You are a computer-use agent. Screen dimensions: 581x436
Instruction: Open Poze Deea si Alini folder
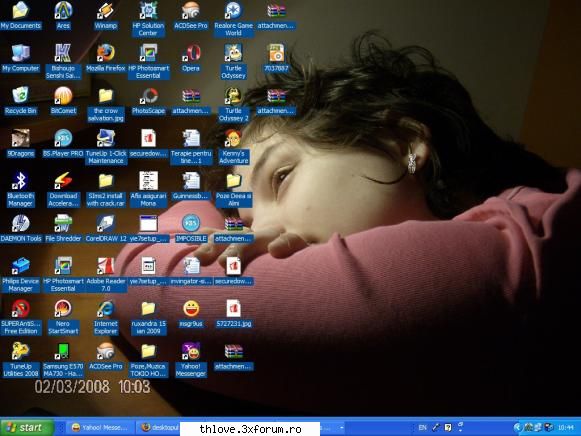pos(233,189)
